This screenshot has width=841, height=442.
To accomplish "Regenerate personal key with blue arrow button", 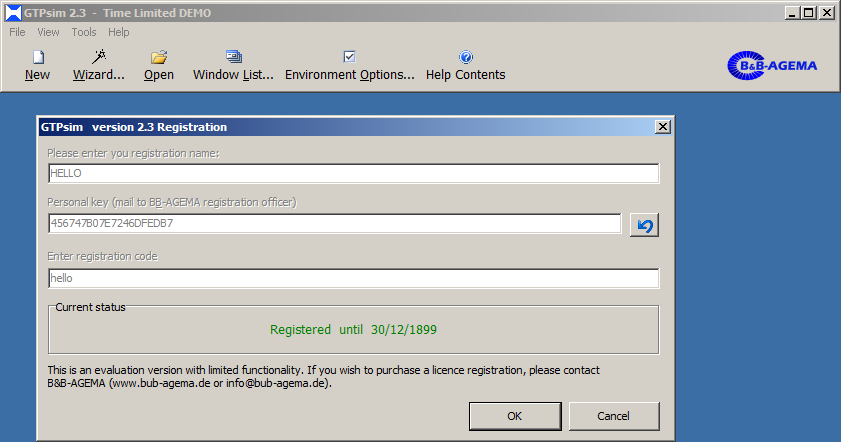I will (644, 225).
